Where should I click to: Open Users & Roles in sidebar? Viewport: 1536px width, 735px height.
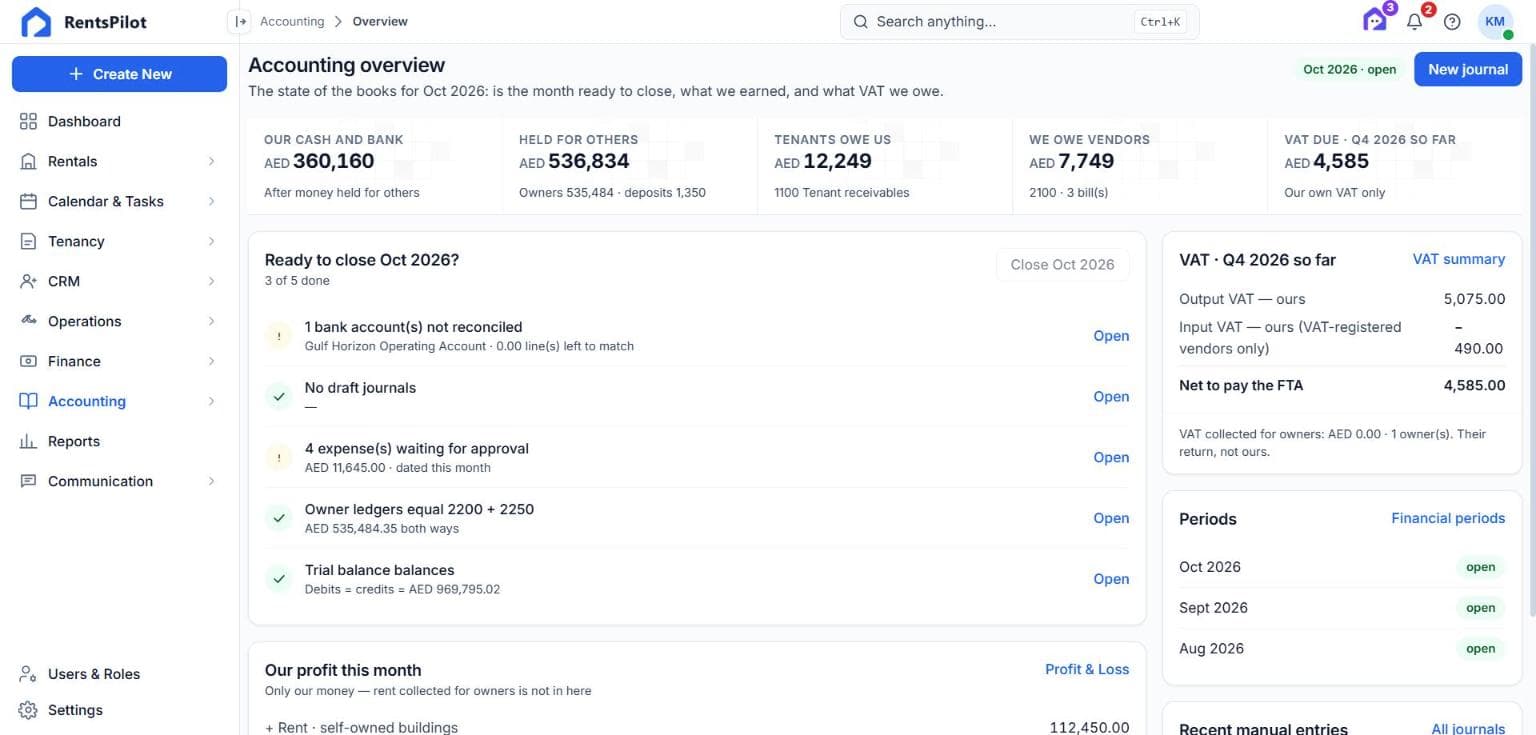(119, 674)
